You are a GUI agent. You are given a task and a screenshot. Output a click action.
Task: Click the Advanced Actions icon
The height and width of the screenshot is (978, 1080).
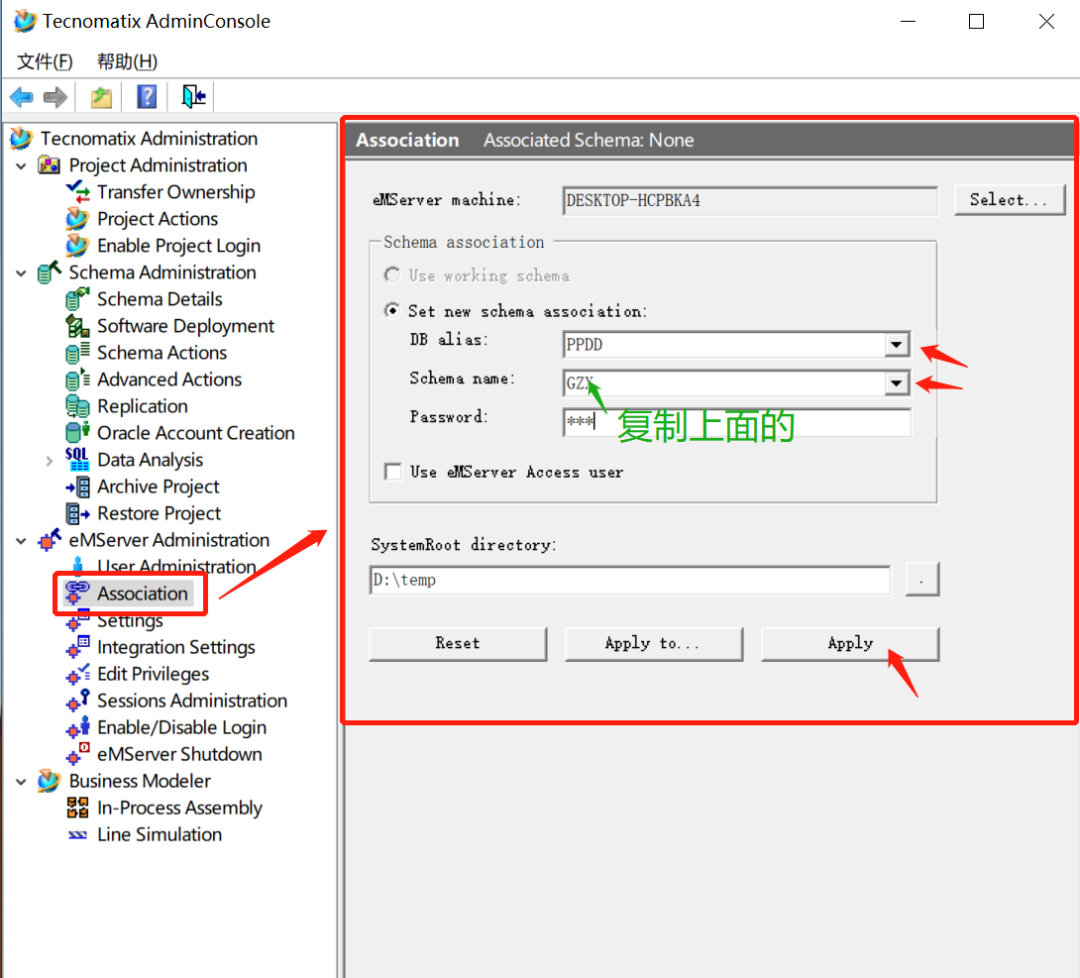77,379
